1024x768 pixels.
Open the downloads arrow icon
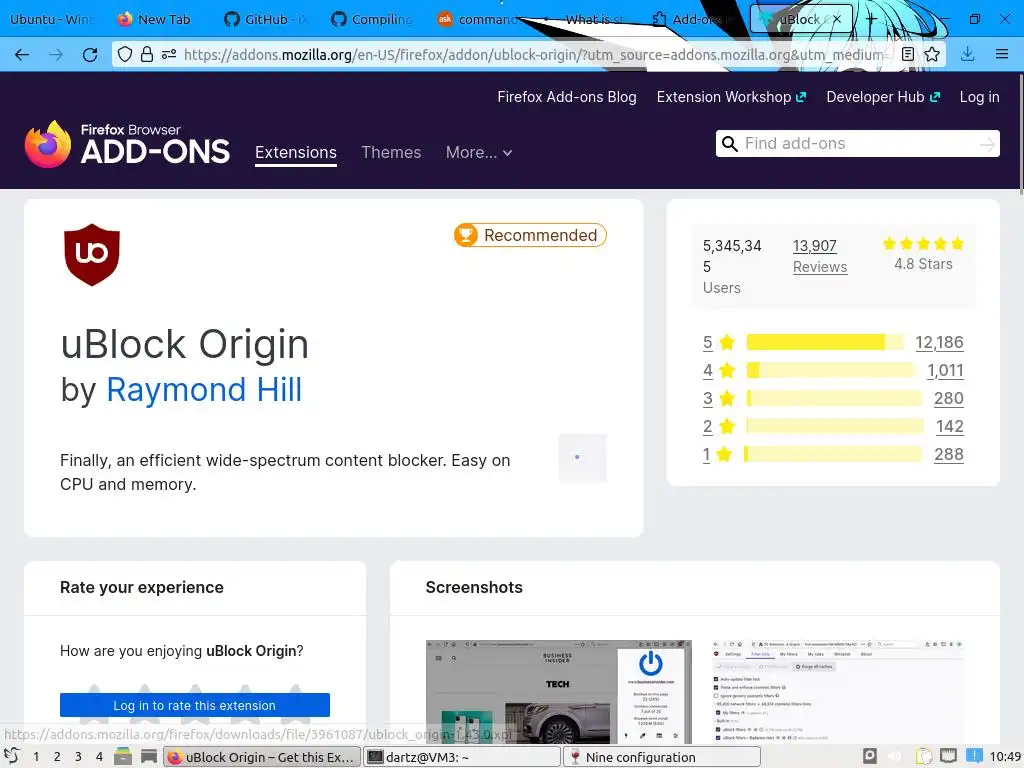click(968, 54)
